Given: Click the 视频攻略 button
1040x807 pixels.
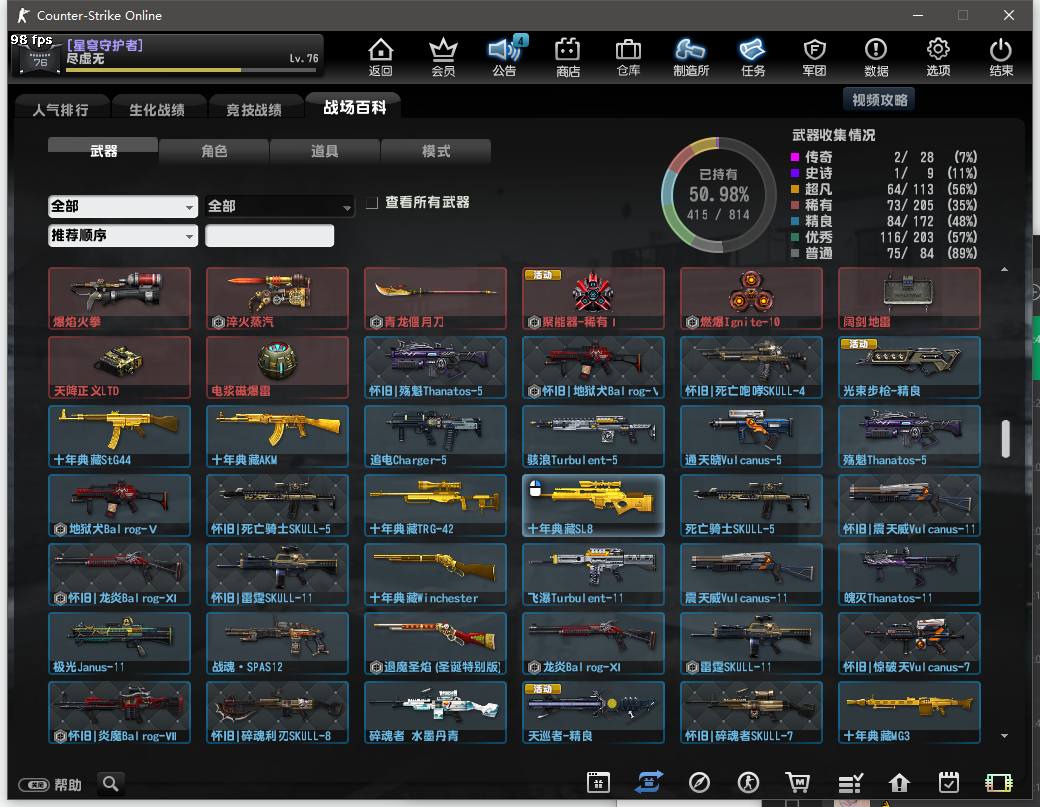Looking at the screenshot, I should click(x=879, y=99).
